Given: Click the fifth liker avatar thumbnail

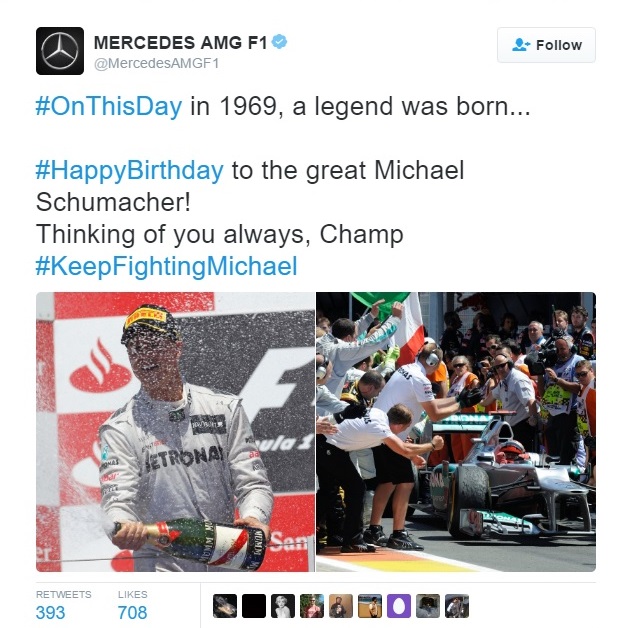Looking at the screenshot, I should click(x=341, y=606).
